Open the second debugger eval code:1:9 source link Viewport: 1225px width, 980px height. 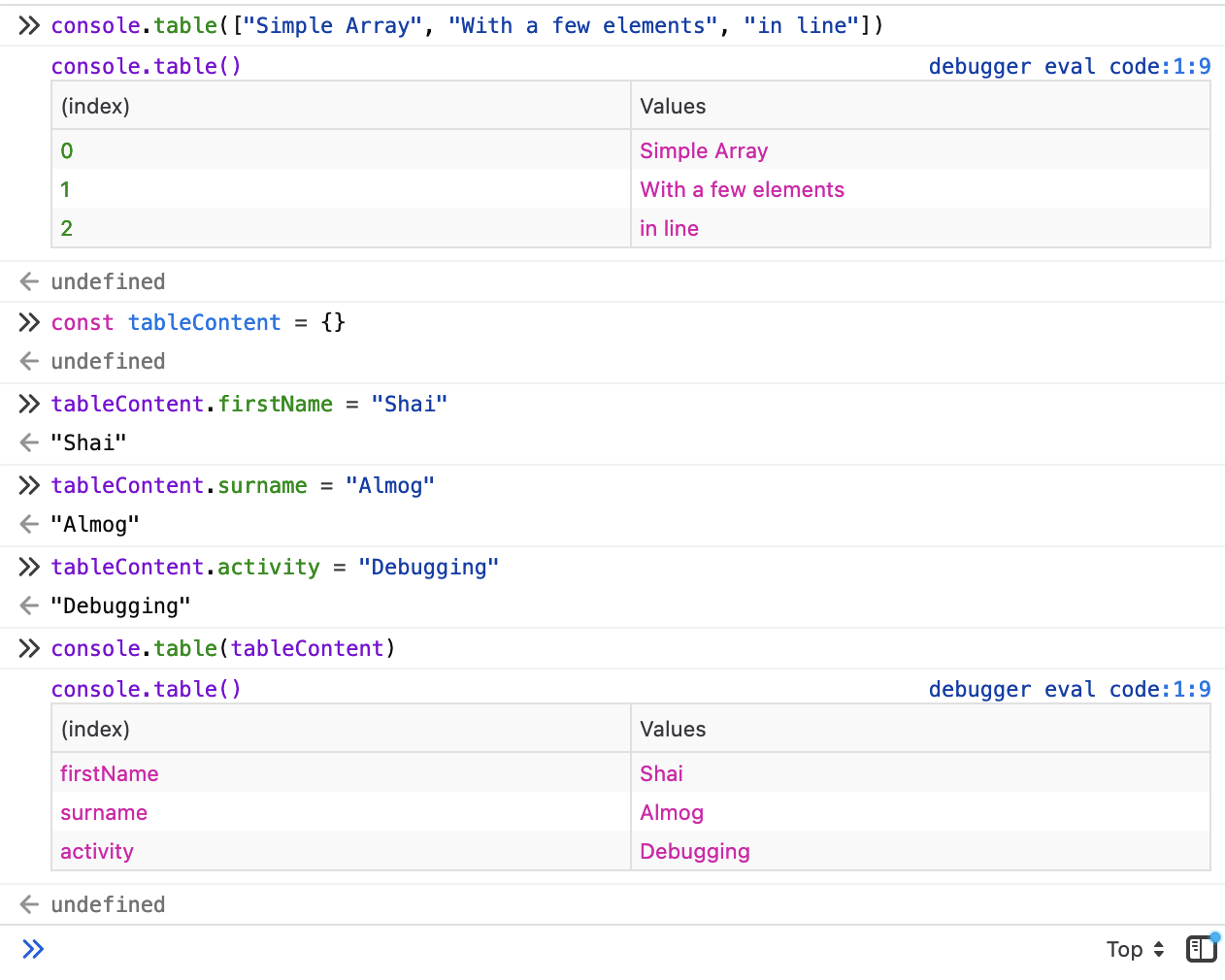(1069, 689)
